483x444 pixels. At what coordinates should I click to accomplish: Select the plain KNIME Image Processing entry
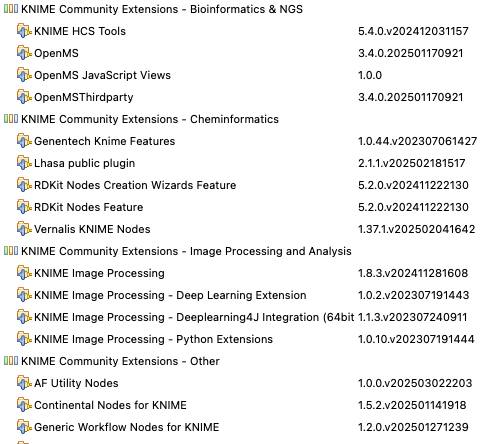point(99,273)
